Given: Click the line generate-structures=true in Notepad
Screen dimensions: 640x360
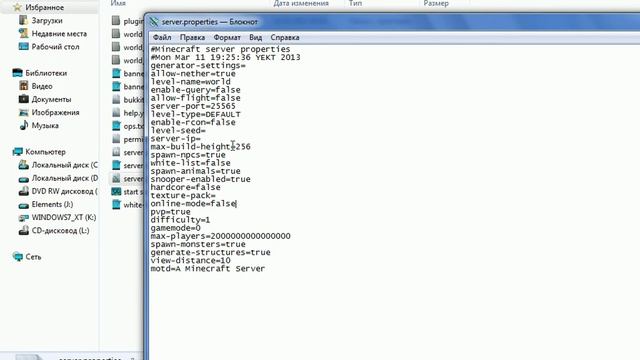Looking at the screenshot, I should click(211, 252).
